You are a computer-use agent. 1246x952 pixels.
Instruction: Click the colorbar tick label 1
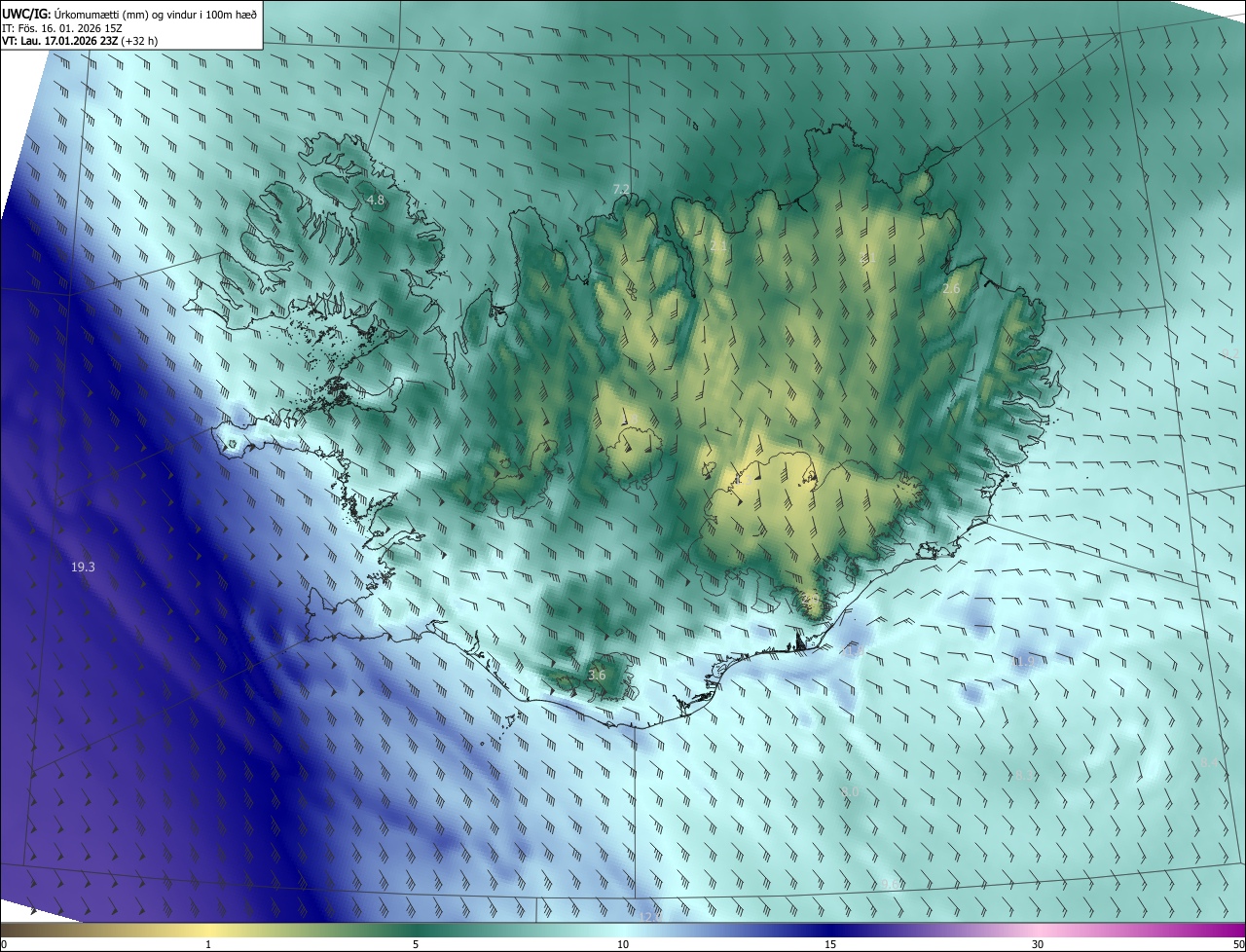[x=208, y=945]
